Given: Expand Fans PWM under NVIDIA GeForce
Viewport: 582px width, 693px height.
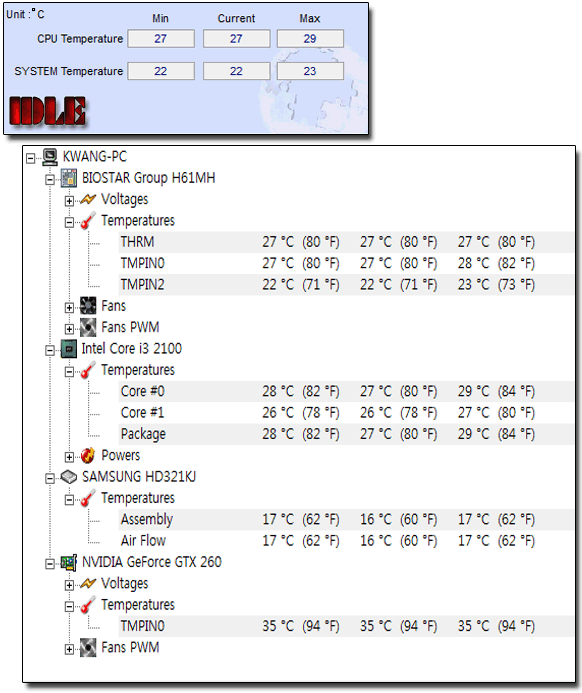Looking at the screenshot, I should click(69, 649).
